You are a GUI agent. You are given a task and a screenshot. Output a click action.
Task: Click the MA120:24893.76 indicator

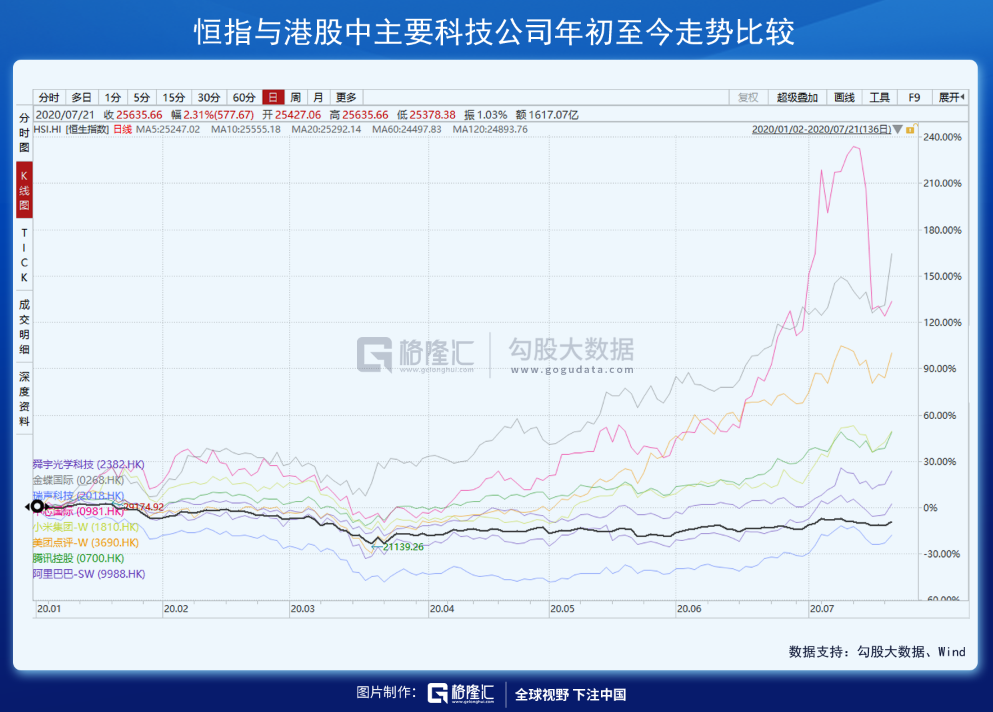pos(490,129)
